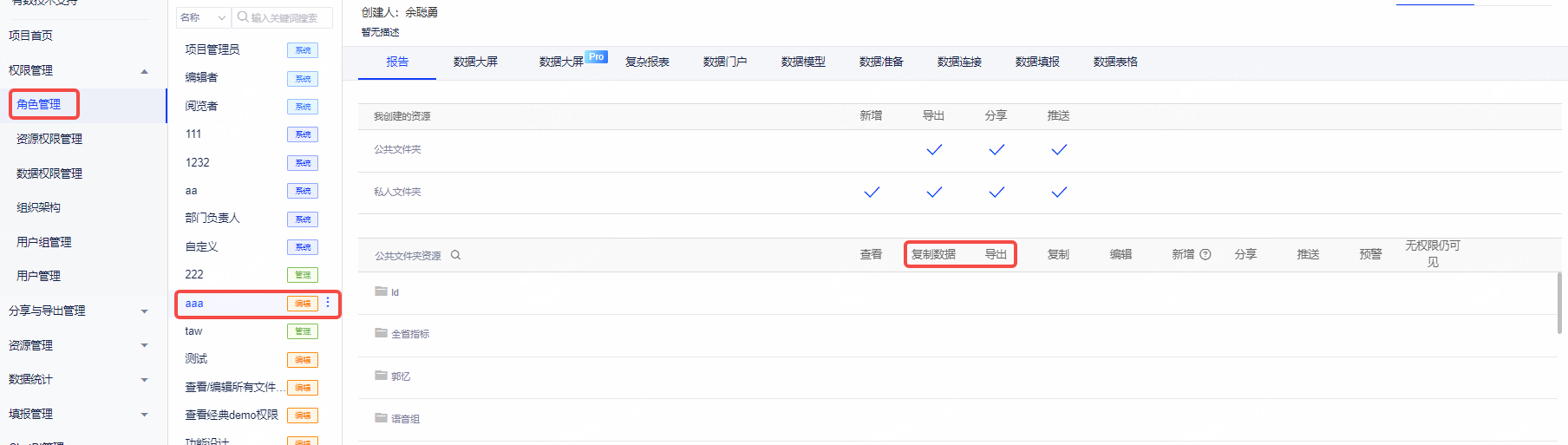Switch to the 数据准备 tab
The height and width of the screenshot is (445, 1568).
(881, 62)
